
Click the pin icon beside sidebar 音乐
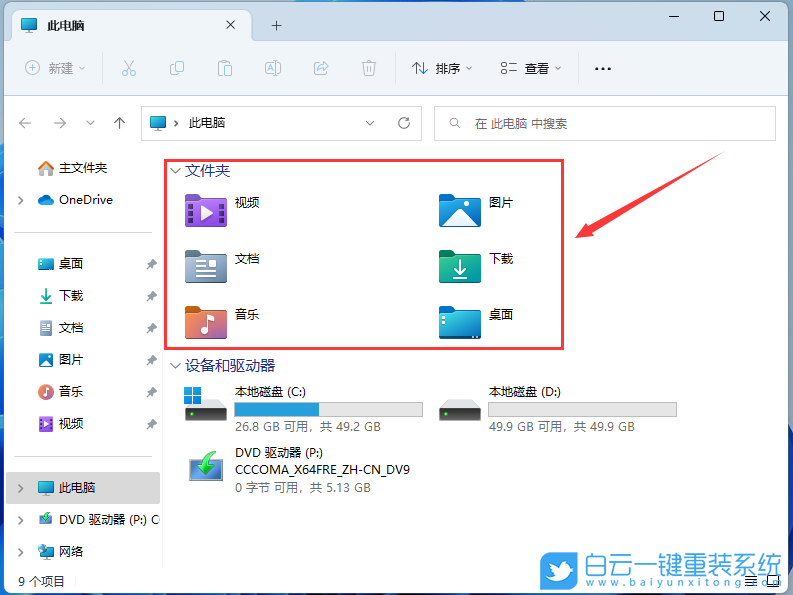151,392
